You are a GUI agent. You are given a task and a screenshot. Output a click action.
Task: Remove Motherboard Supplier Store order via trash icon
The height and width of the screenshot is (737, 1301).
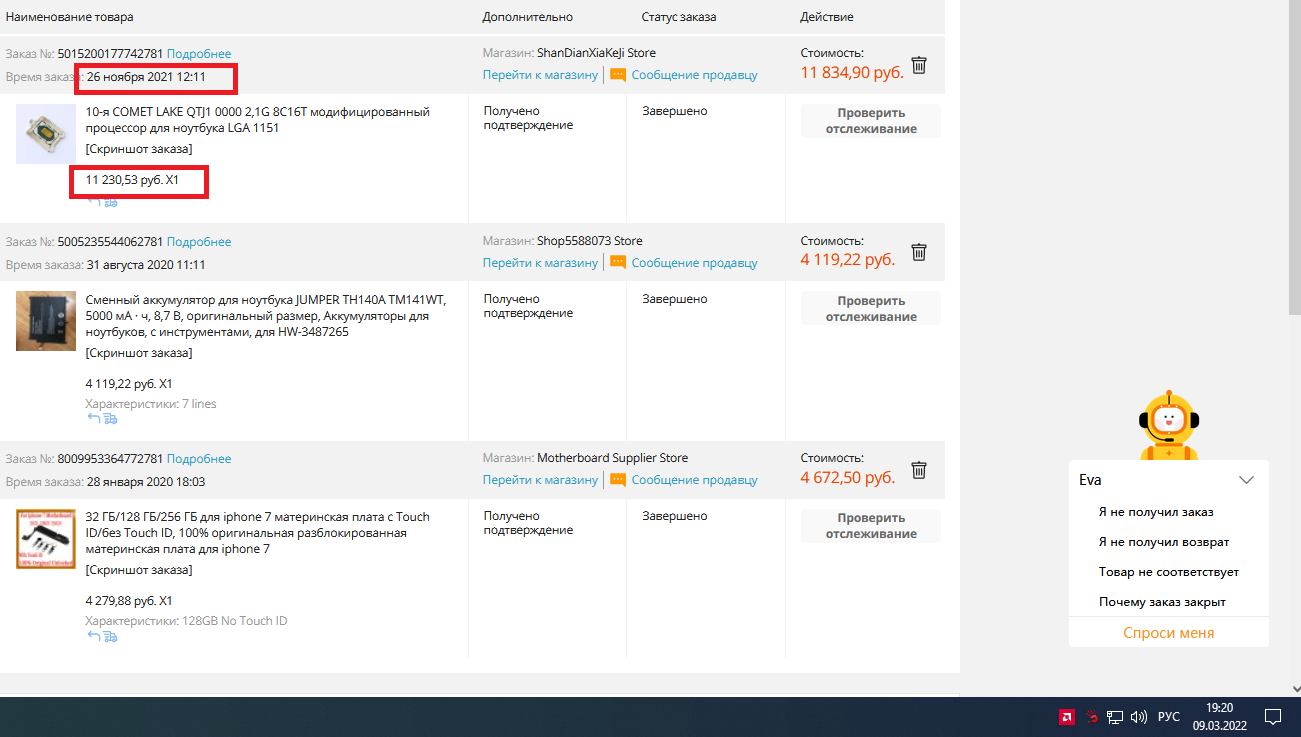point(919,470)
